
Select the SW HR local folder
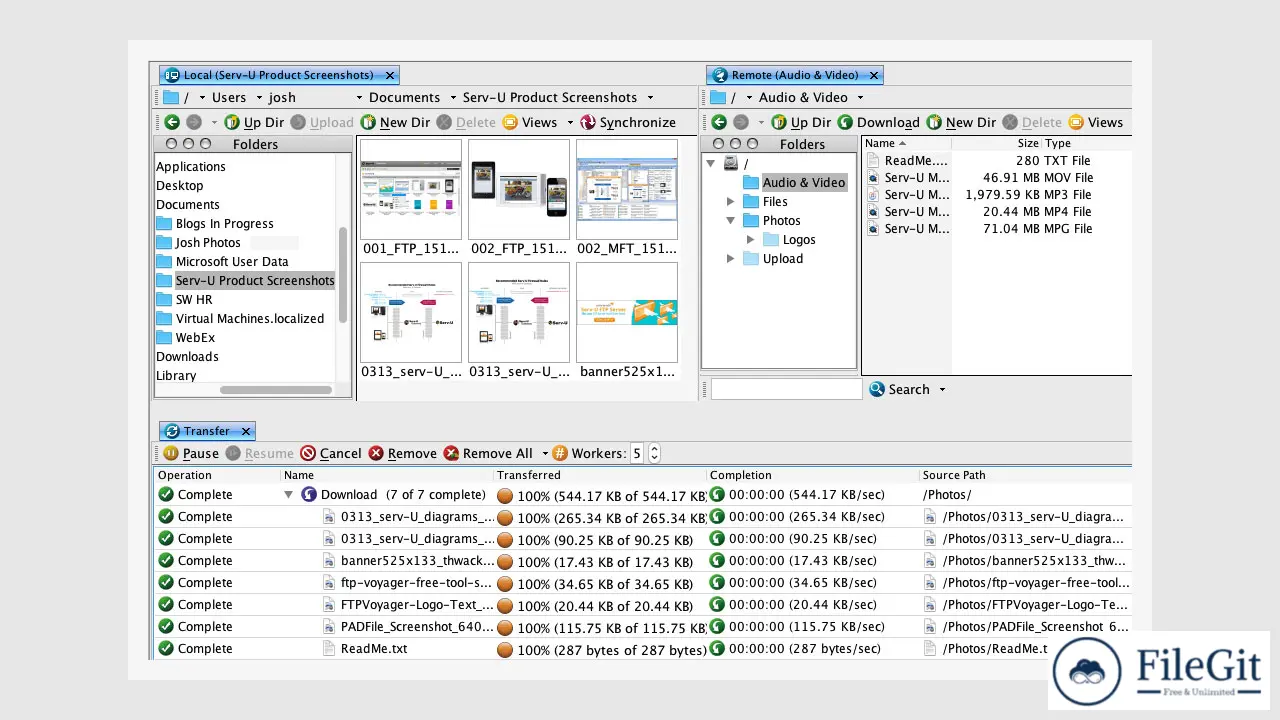[185, 300]
